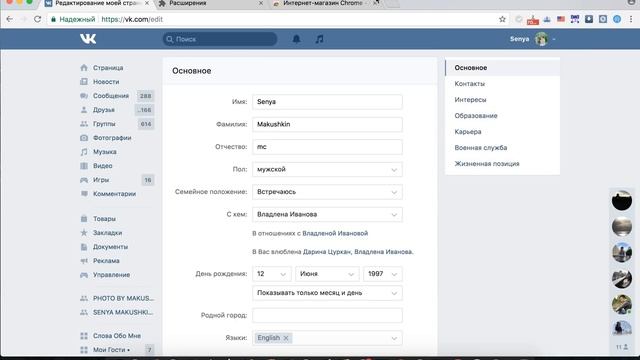
Task: Select Жизненная позиция section
Action: click(x=502, y=164)
